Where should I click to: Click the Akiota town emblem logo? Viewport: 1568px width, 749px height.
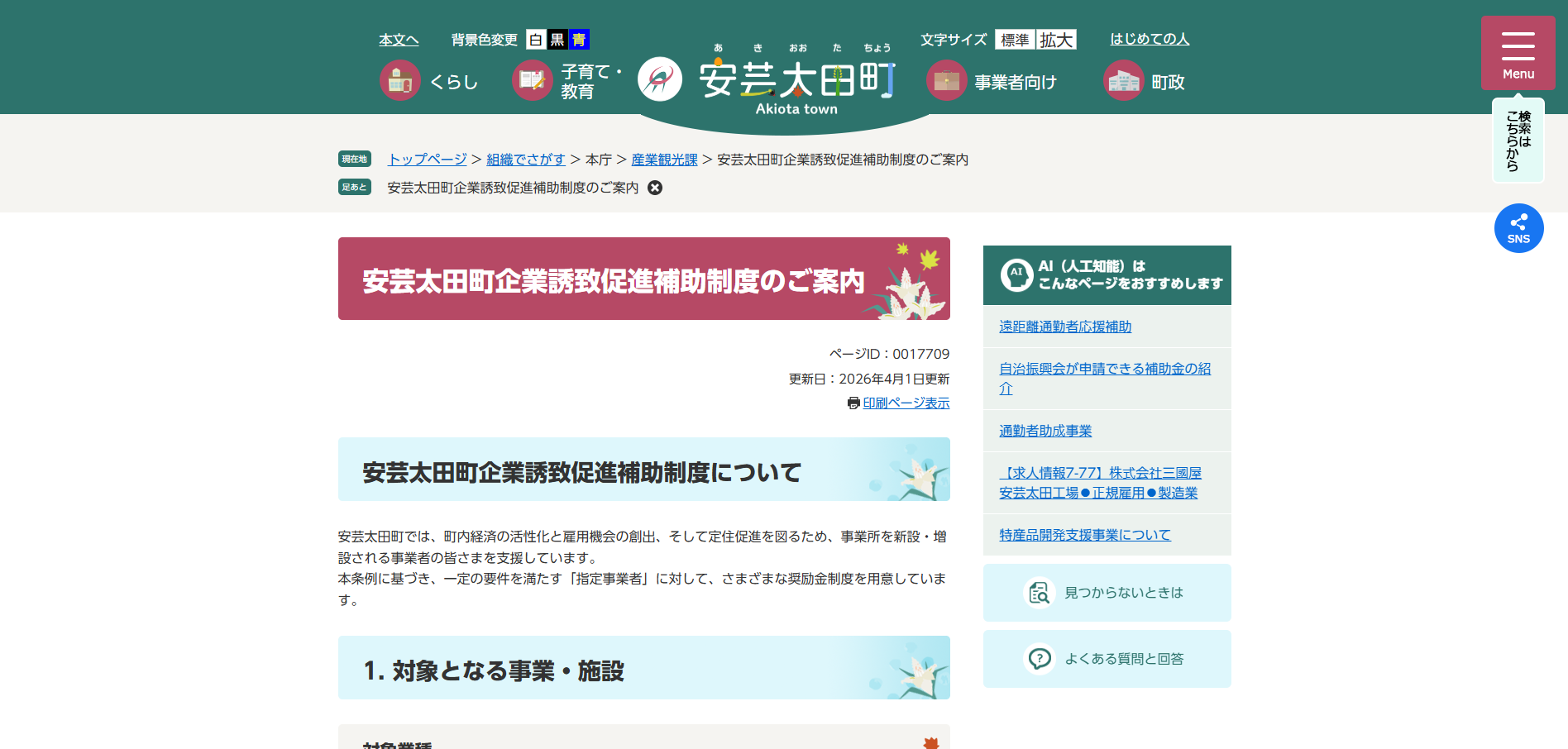click(660, 79)
